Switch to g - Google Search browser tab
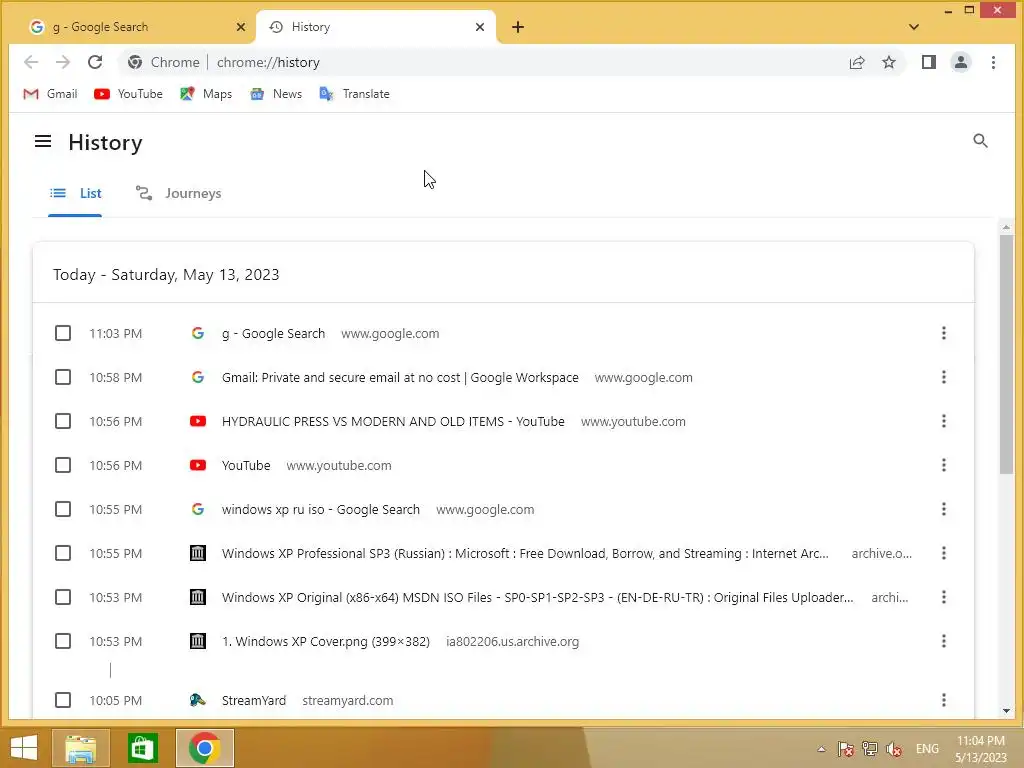1024x768 pixels. (135, 27)
